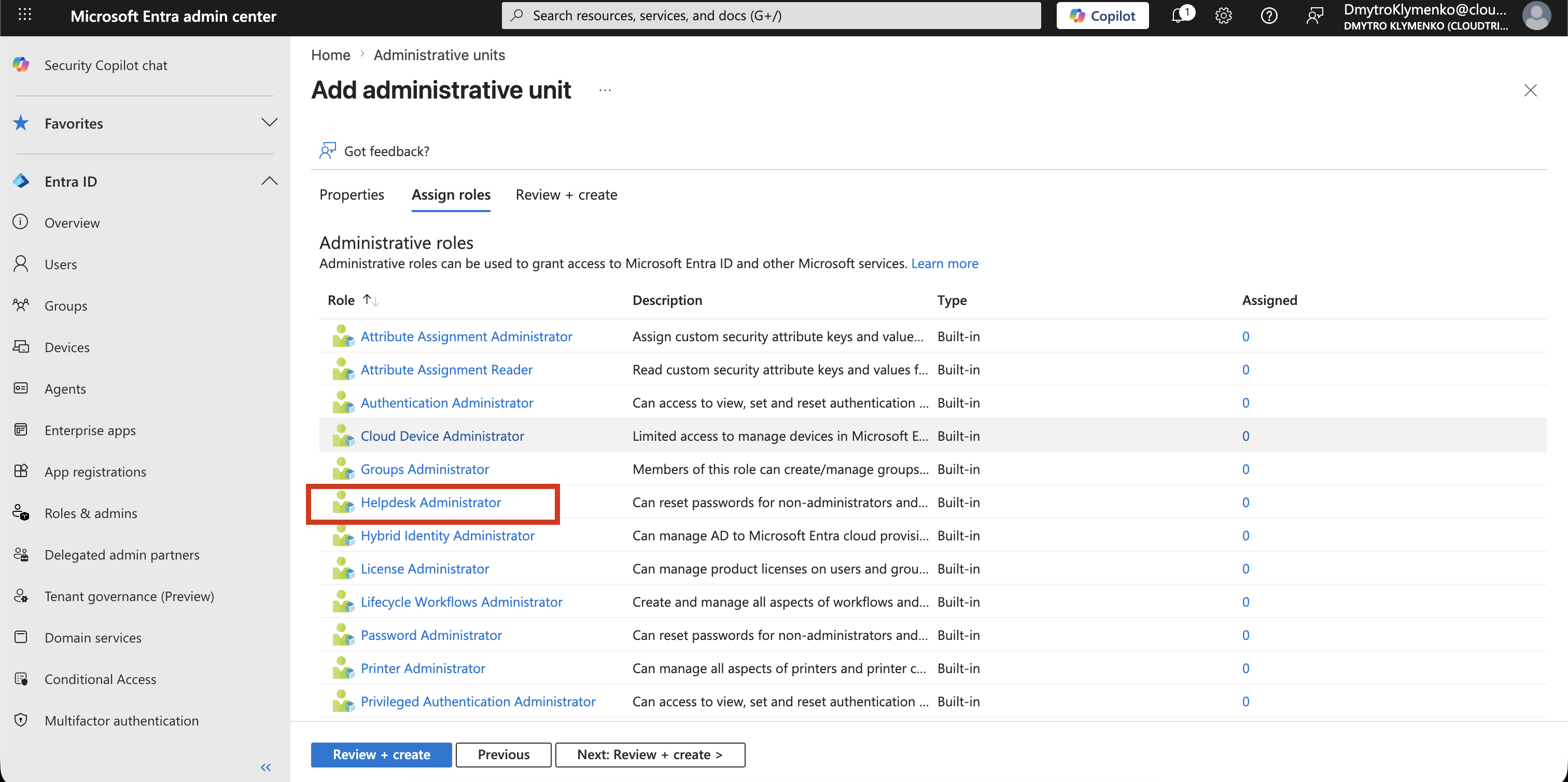Open the account avatar menu
Screen dimensions: 1568x782
pos(1536,16)
